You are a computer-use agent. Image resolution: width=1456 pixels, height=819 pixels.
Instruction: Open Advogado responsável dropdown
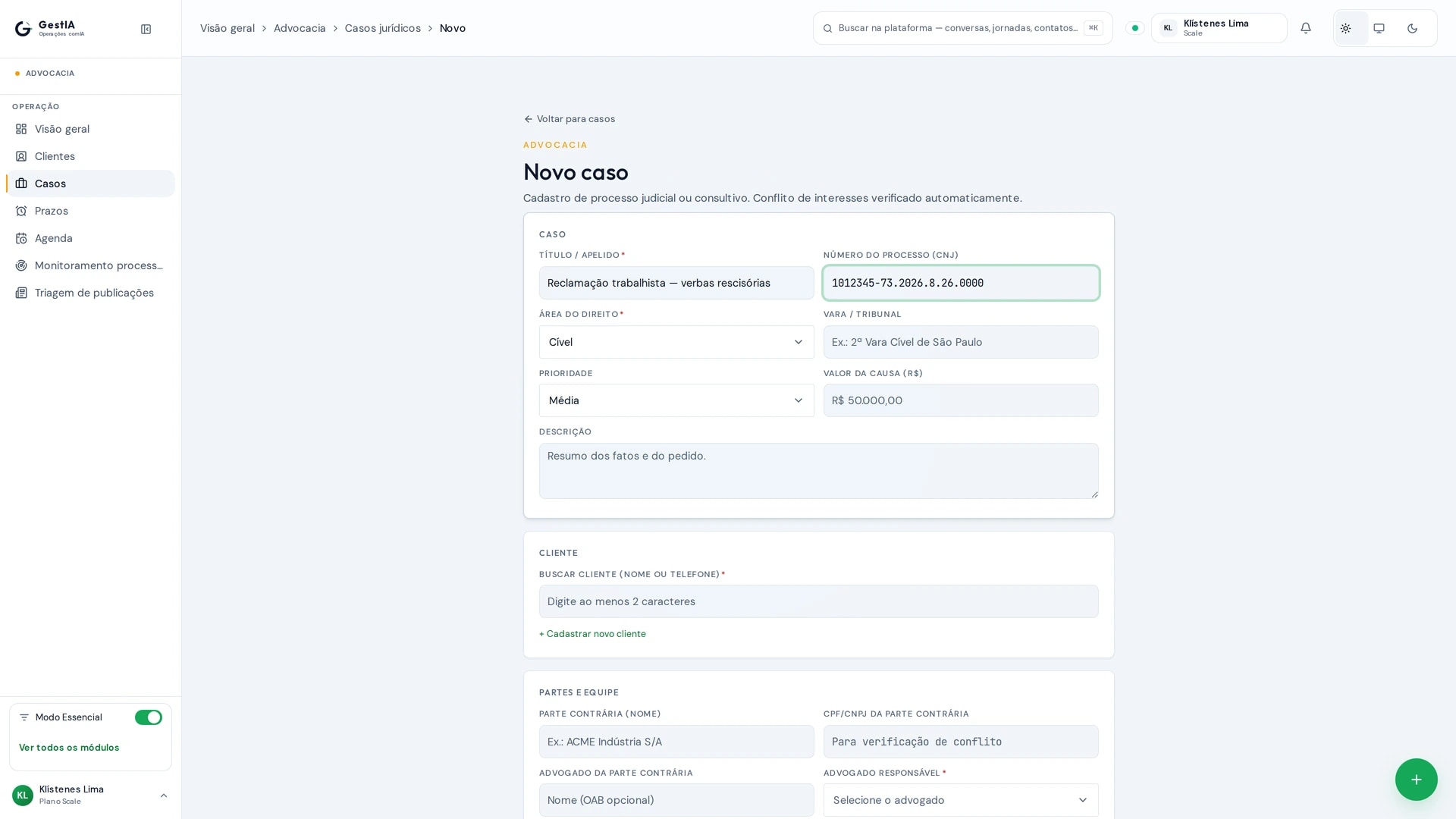click(x=961, y=800)
